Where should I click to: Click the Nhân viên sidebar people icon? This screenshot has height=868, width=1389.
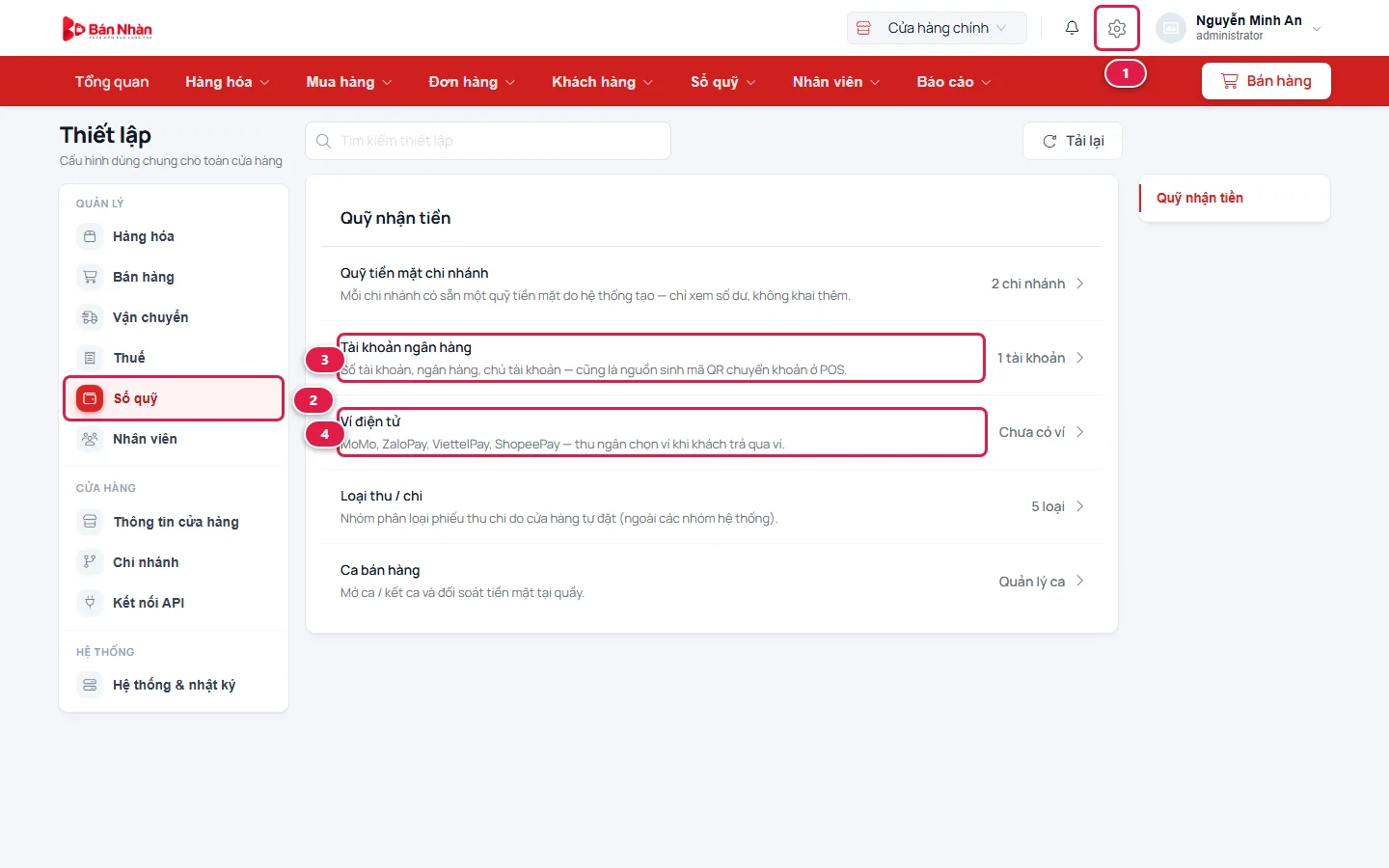pyautogui.click(x=90, y=439)
